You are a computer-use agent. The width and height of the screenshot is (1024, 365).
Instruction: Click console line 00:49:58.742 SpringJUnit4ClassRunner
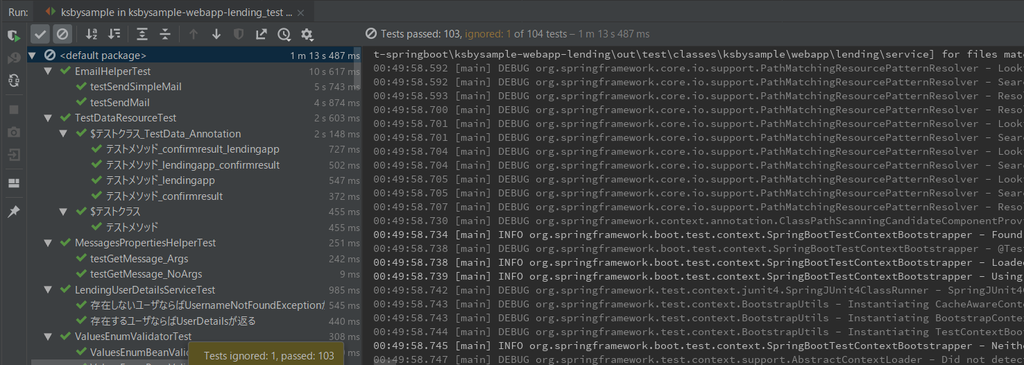click(698, 290)
